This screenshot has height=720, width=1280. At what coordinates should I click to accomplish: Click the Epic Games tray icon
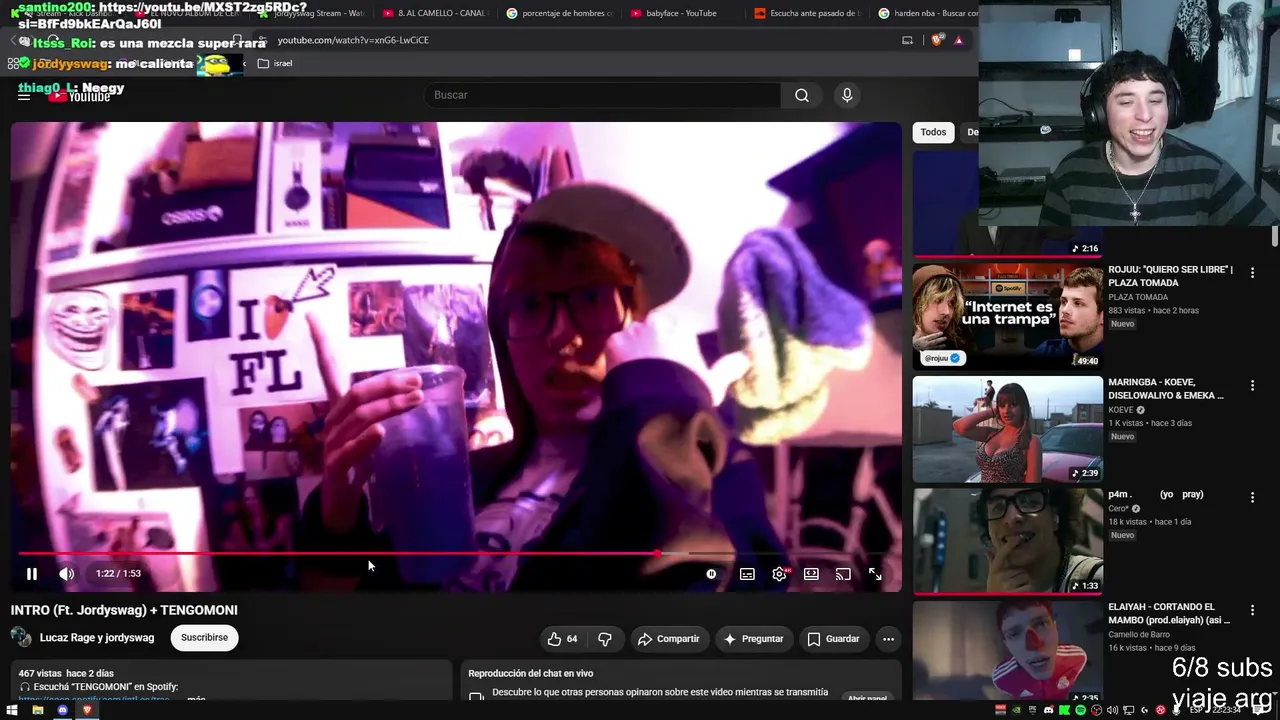tap(1032, 710)
